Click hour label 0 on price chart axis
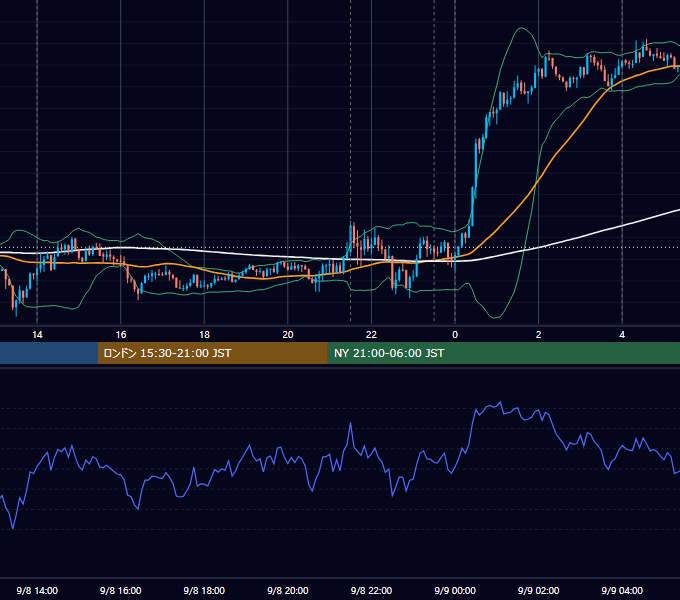 [x=455, y=335]
